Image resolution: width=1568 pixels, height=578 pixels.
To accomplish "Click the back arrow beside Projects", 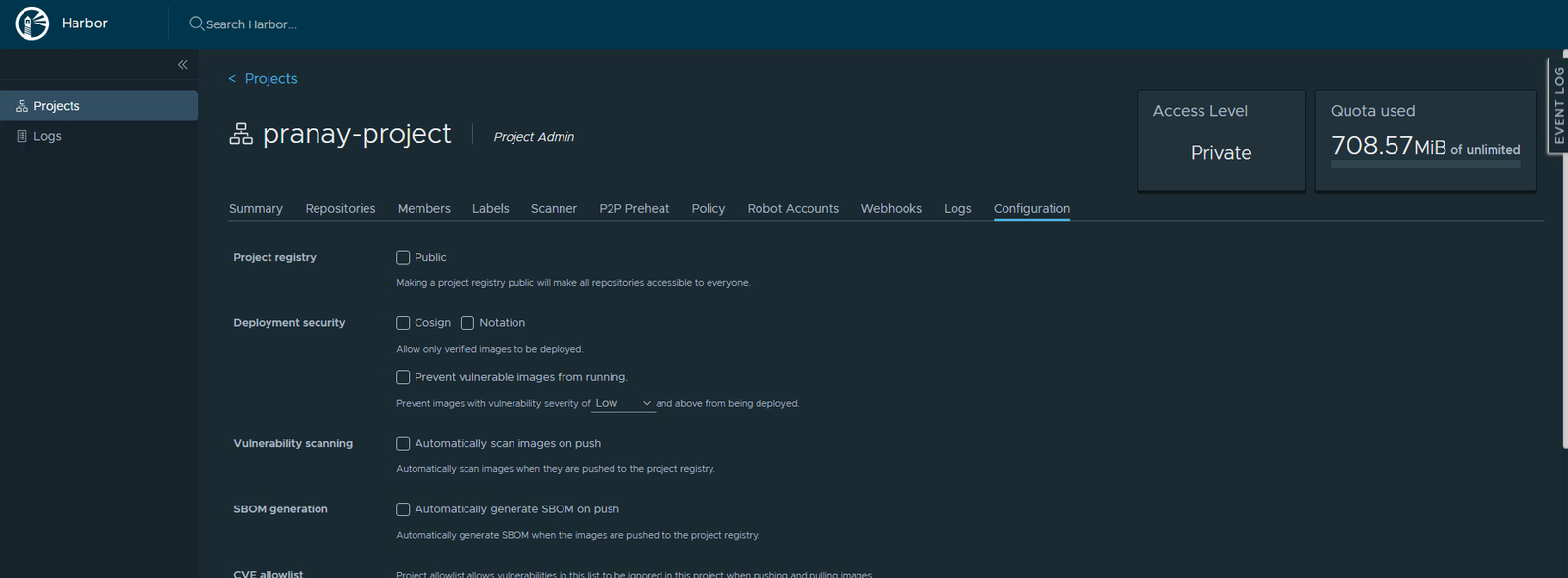I will coord(232,79).
